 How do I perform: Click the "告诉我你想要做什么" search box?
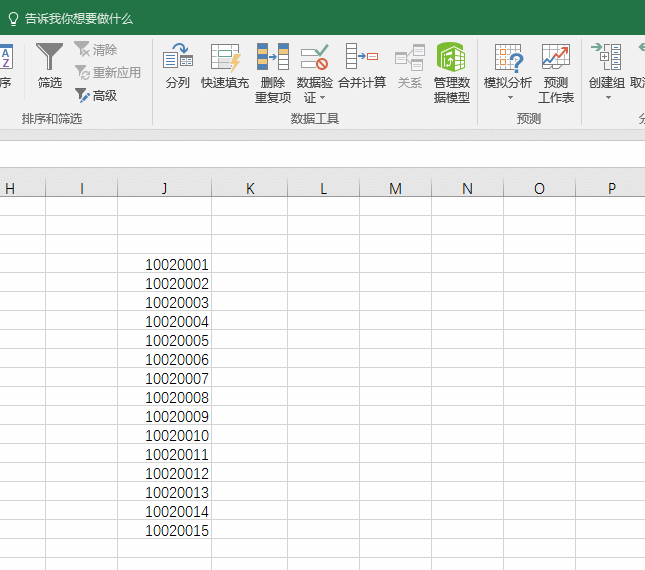(78, 18)
